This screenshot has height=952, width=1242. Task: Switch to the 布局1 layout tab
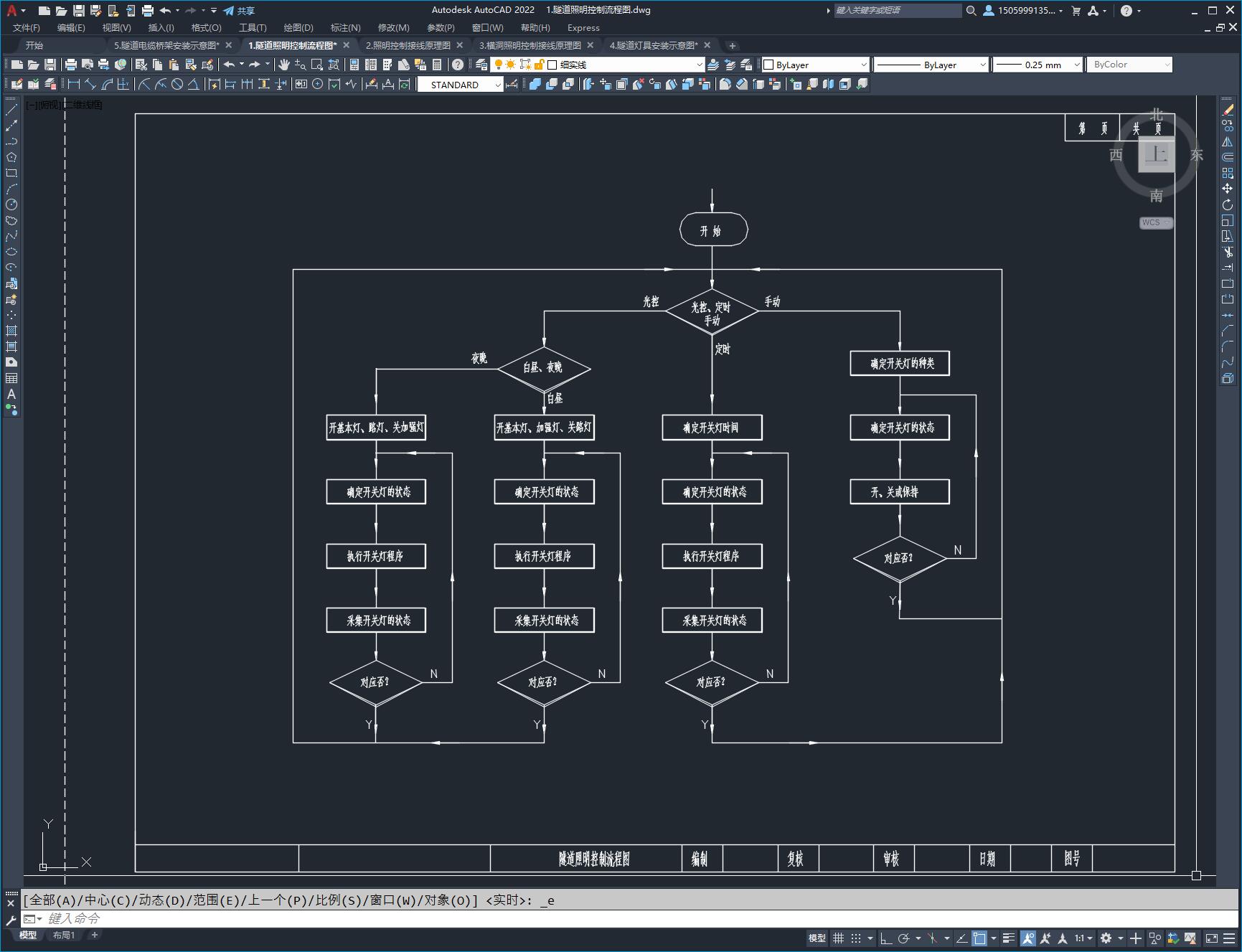pos(64,935)
